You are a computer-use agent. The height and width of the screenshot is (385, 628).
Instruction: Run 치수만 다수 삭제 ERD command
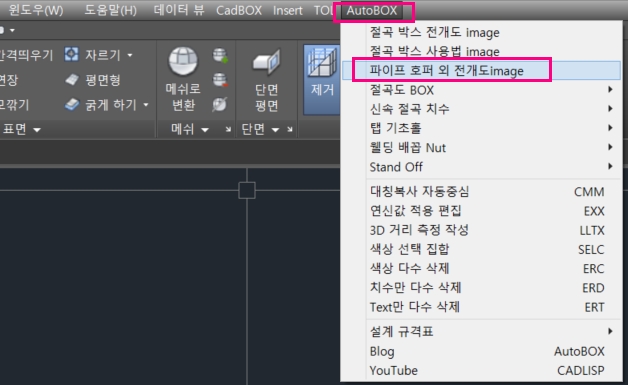481,288
